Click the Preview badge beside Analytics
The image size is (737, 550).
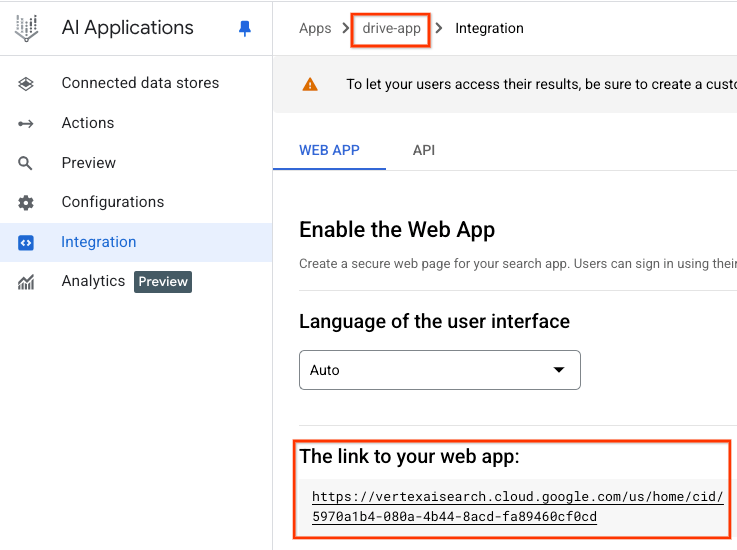click(163, 282)
